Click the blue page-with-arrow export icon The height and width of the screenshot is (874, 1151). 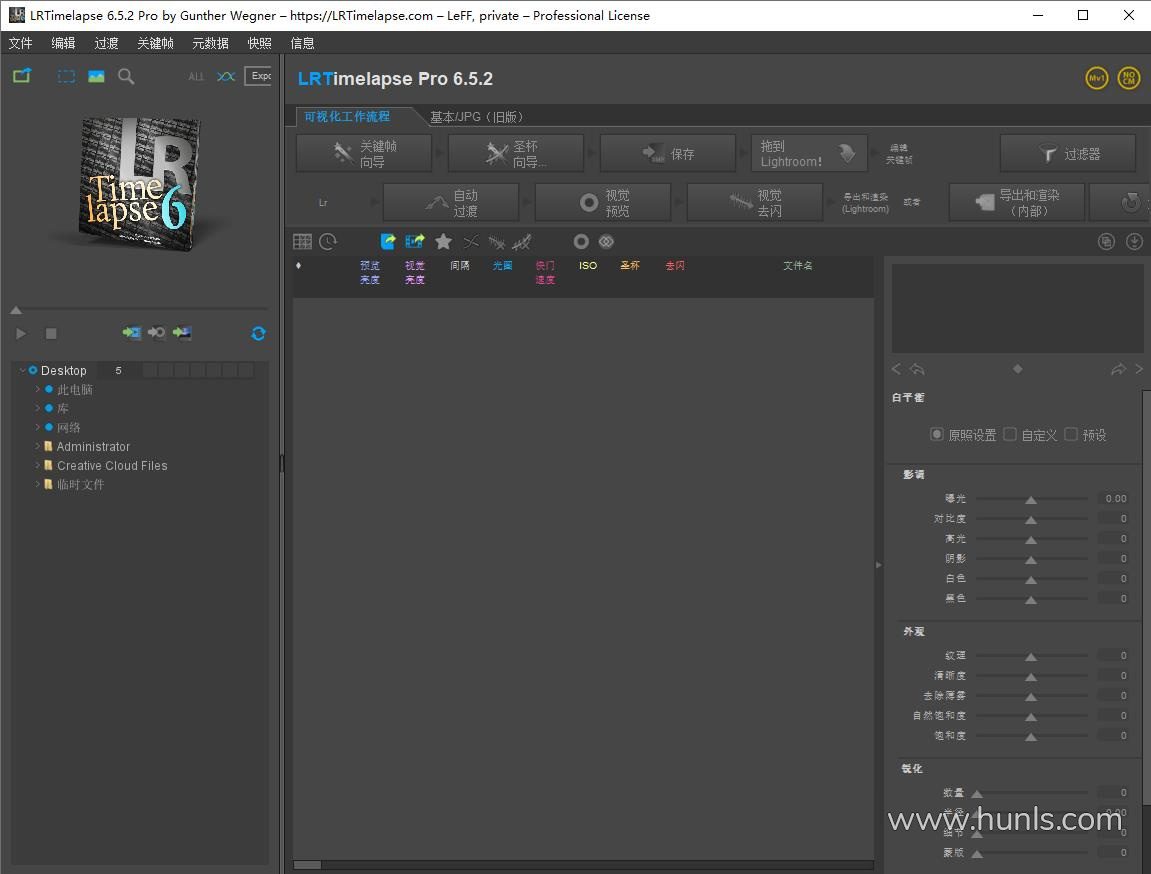pyautogui.click(x=388, y=241)
